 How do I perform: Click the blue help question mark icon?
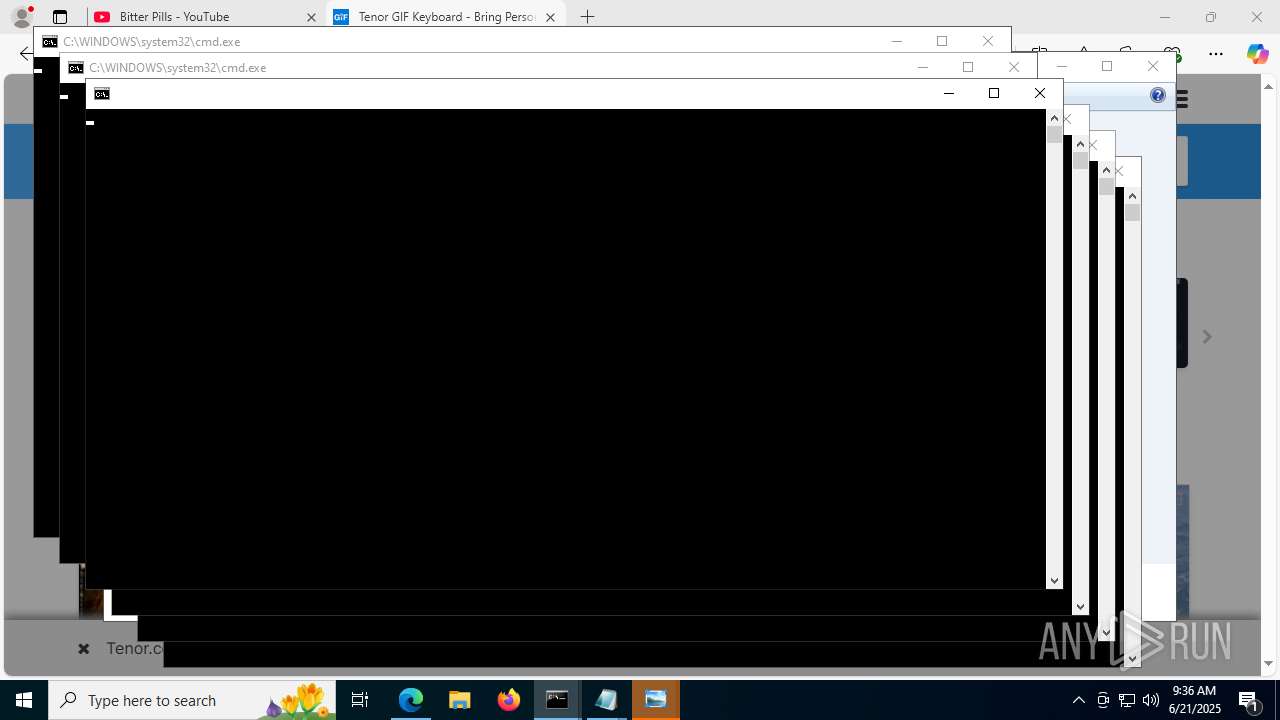(1158, 95)
